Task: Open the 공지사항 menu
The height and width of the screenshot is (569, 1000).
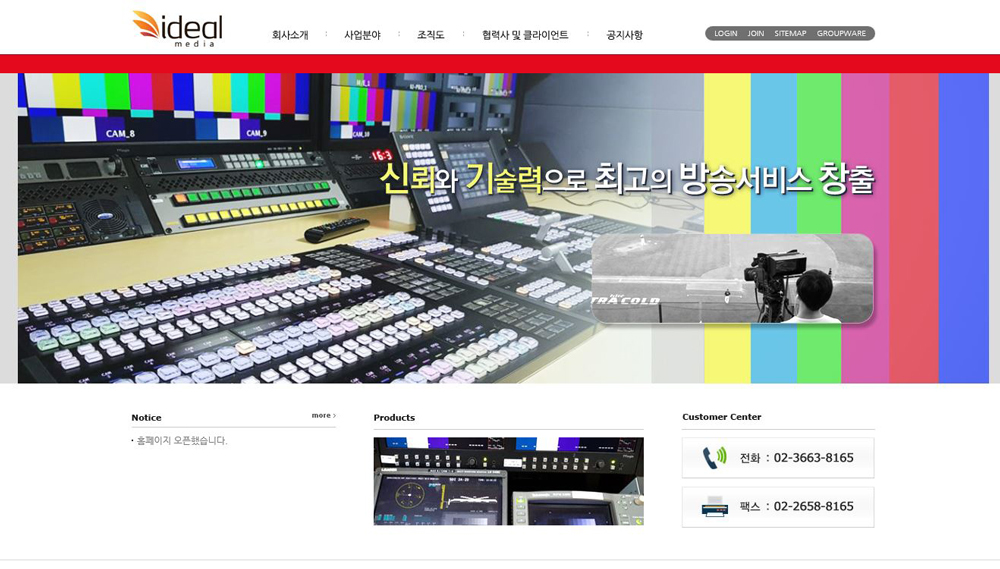Action: tap(624, 35)
